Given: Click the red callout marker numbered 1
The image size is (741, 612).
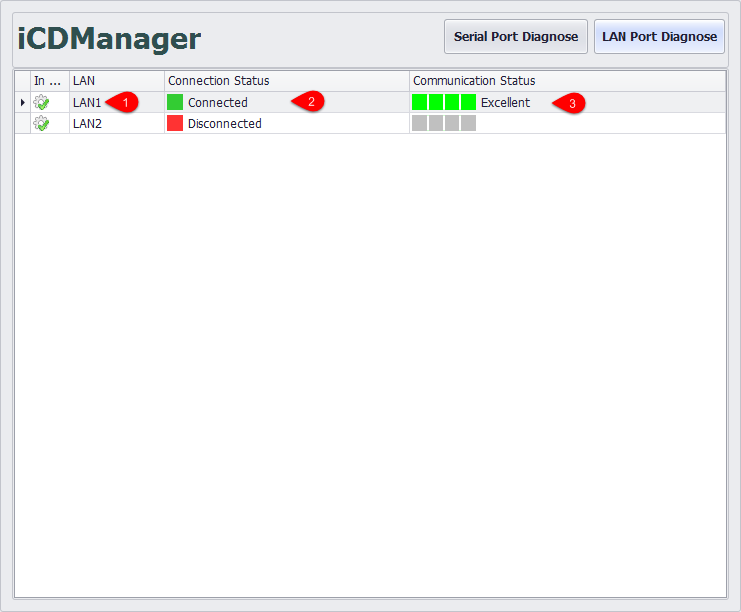Looking at the screenshot, I should tap(122, 102).
